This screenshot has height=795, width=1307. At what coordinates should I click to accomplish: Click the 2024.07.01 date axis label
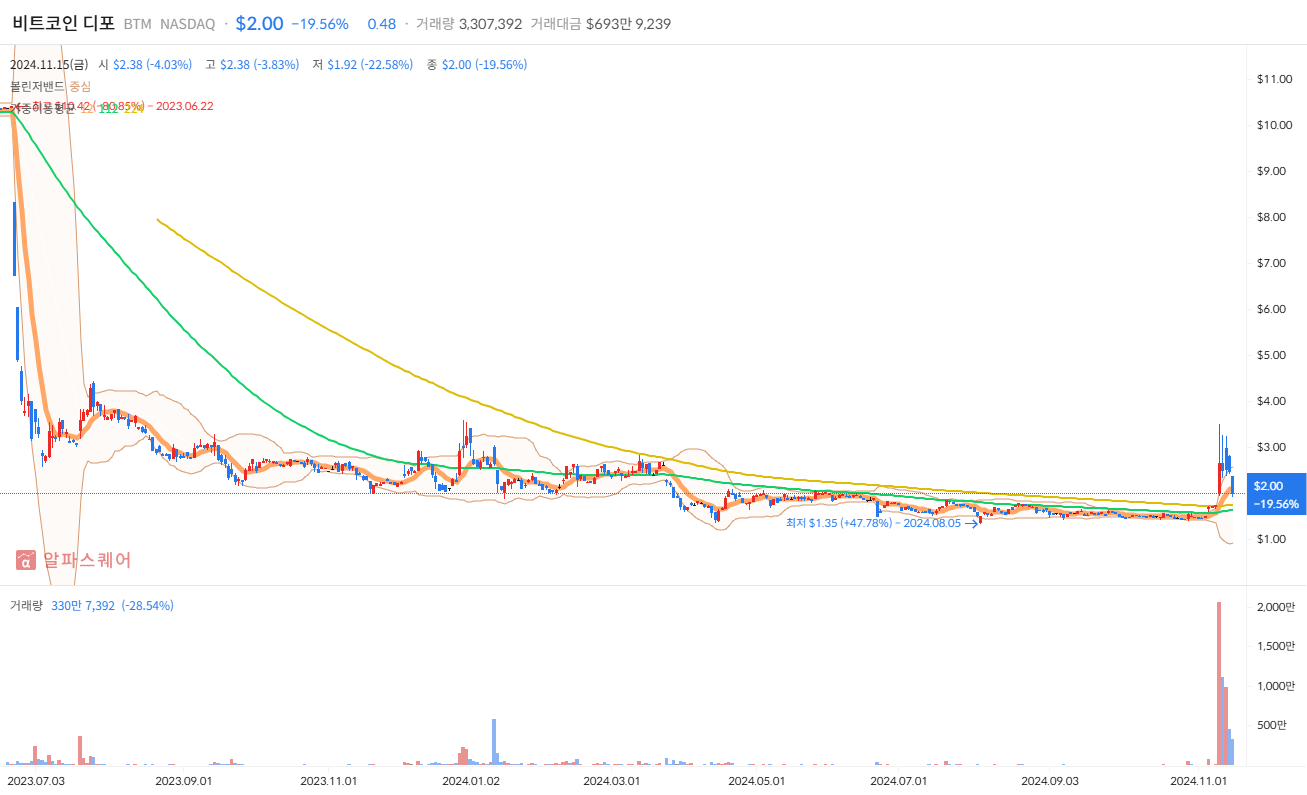(x=899, y=780)
